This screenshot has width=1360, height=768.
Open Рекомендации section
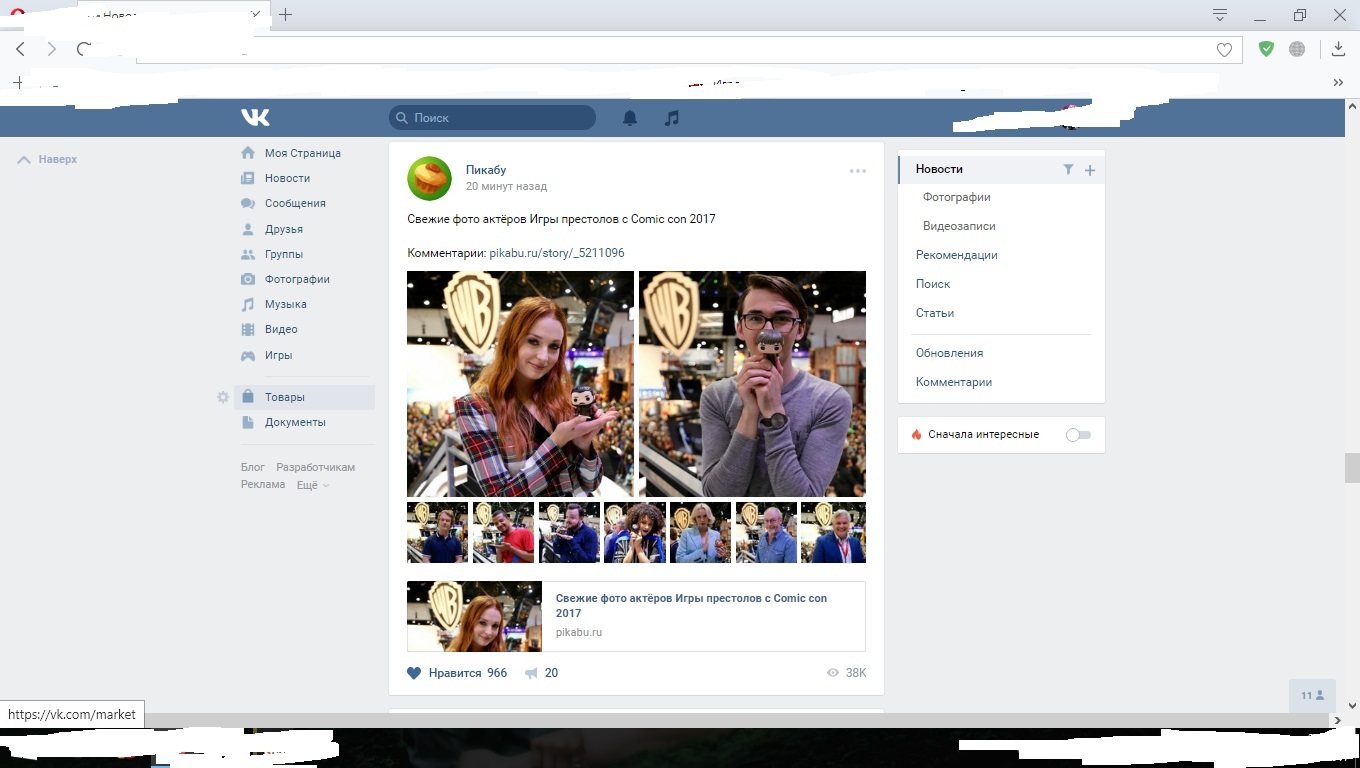click(957, 255)
